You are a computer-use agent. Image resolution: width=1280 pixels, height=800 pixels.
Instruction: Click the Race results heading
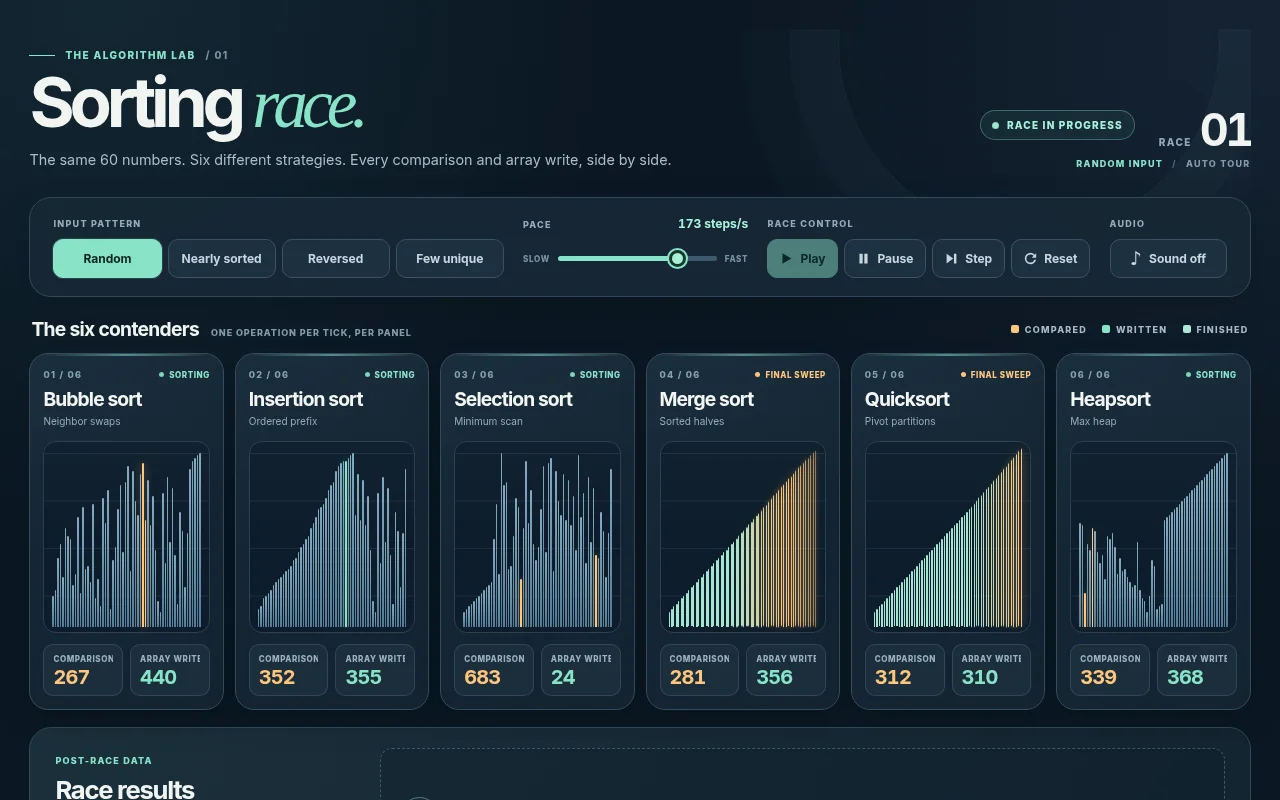click(125, 789)
